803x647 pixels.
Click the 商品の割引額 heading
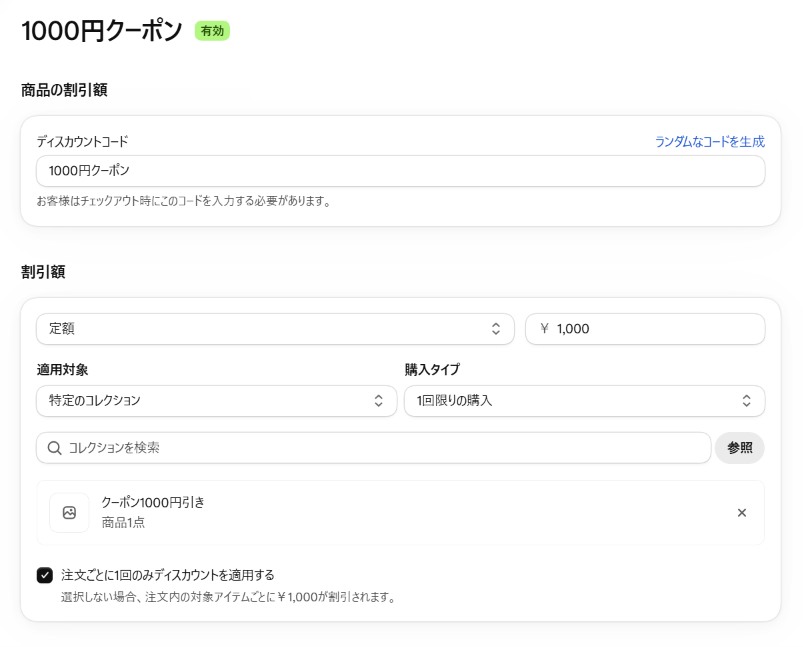click(x=64, y=90)
